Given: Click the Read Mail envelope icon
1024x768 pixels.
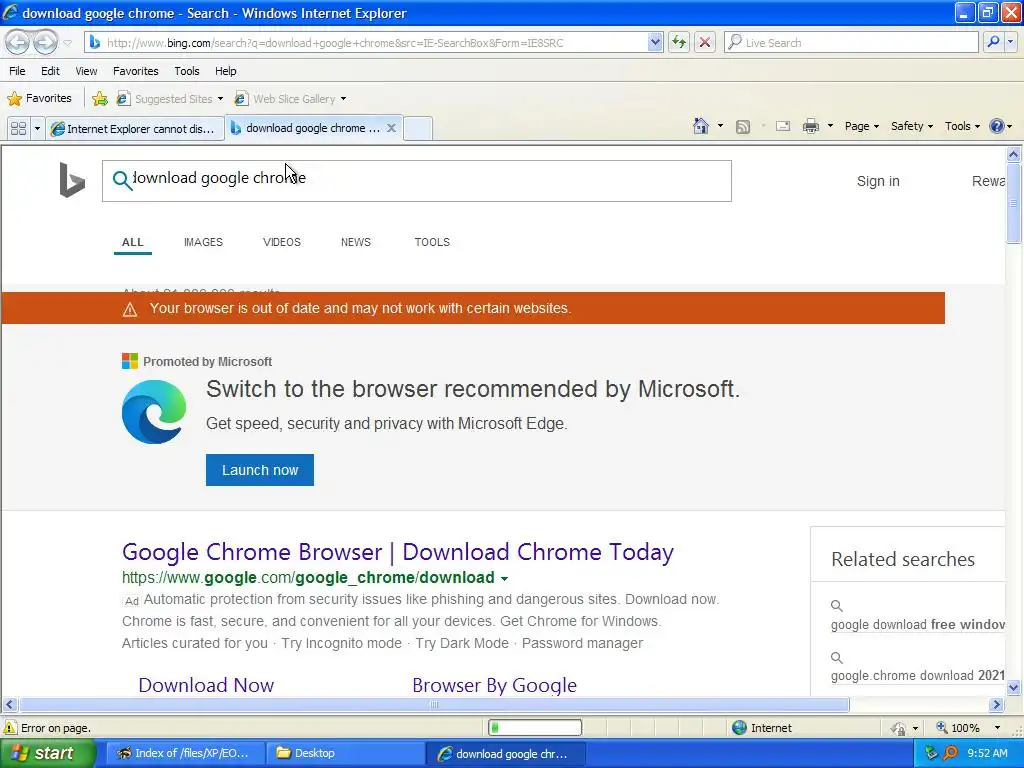Looking at the screenshot, I should point(783,126).
